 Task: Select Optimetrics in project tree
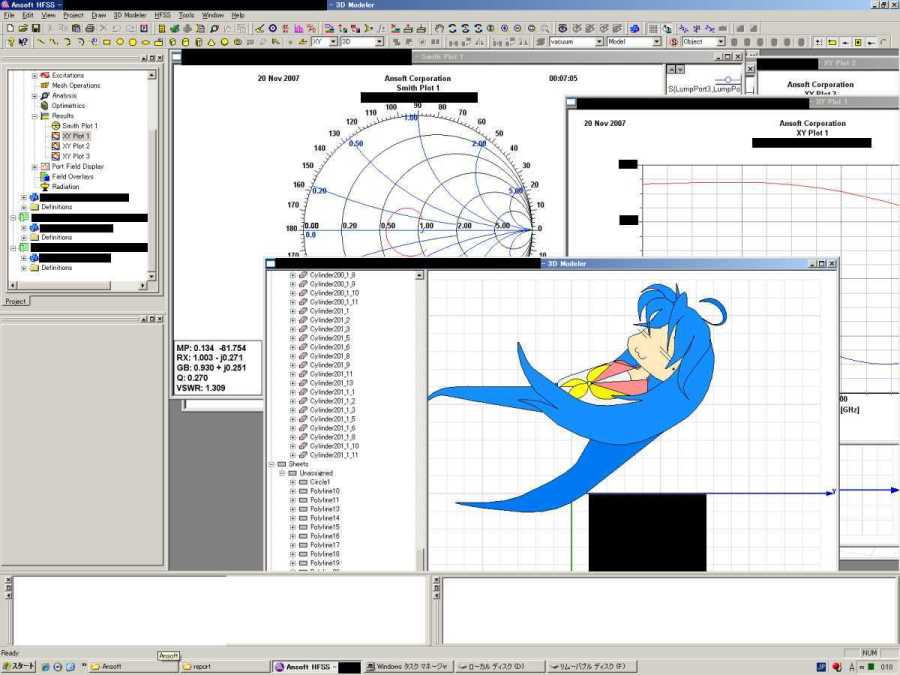[x=68, y=106]
